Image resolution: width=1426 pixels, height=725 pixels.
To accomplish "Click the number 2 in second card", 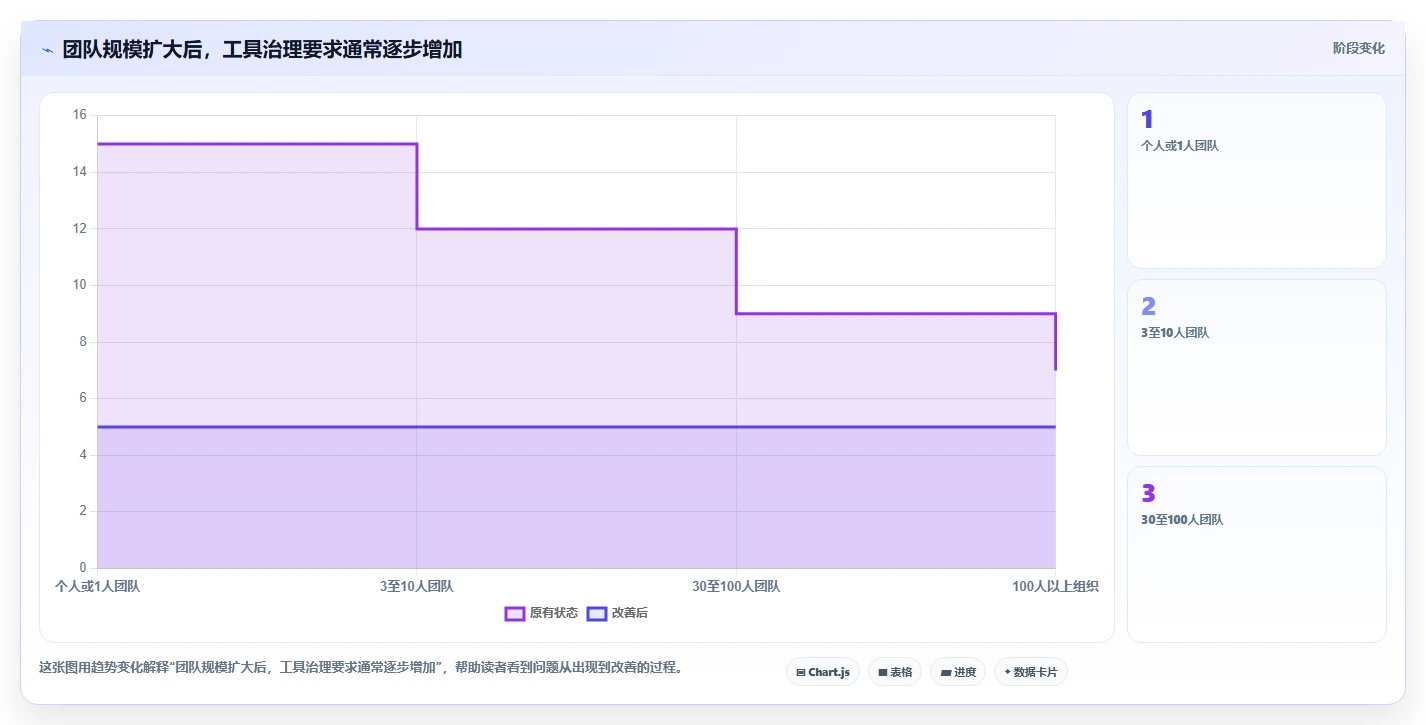I will click(x=1148, y=307).
